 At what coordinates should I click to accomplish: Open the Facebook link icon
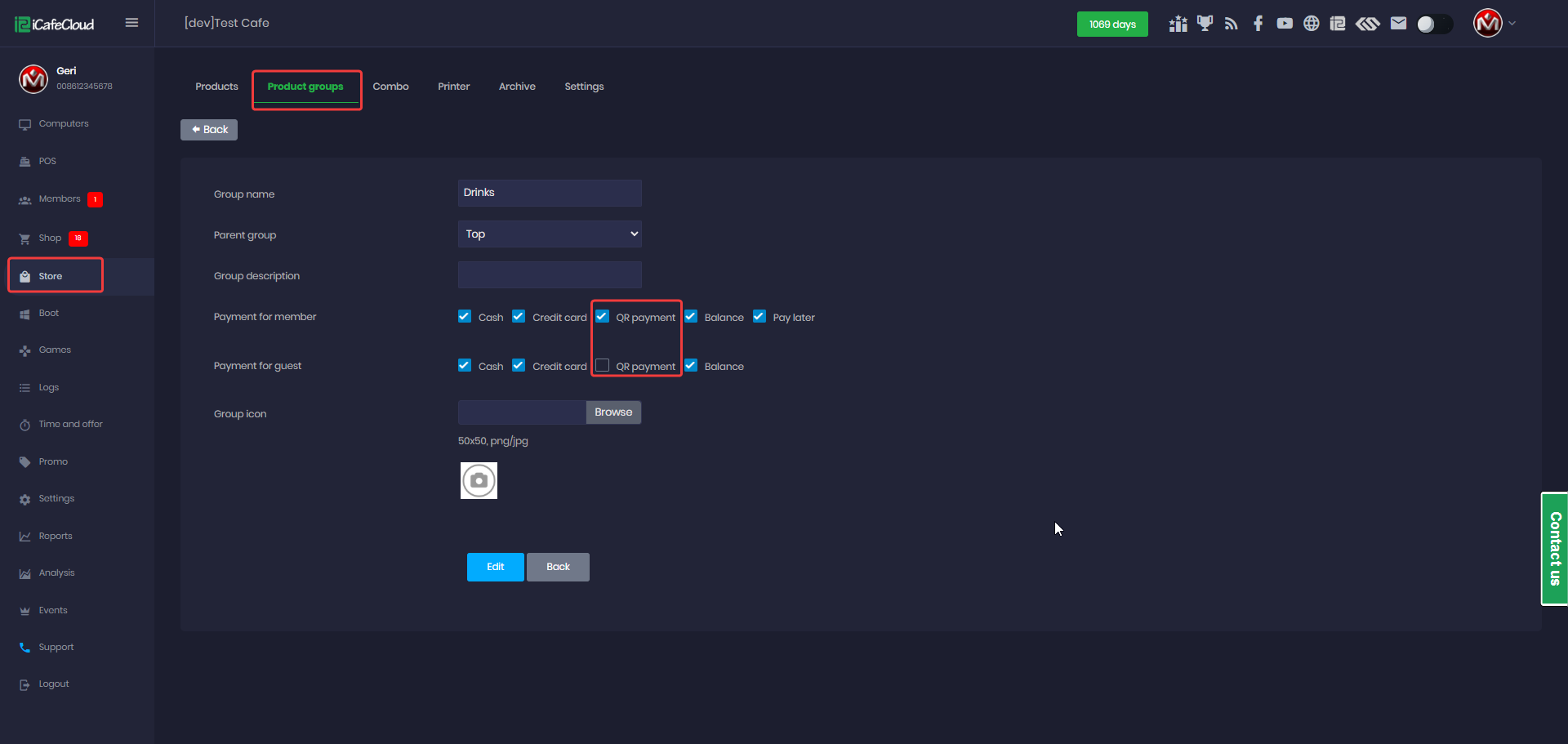[1258, 24]
